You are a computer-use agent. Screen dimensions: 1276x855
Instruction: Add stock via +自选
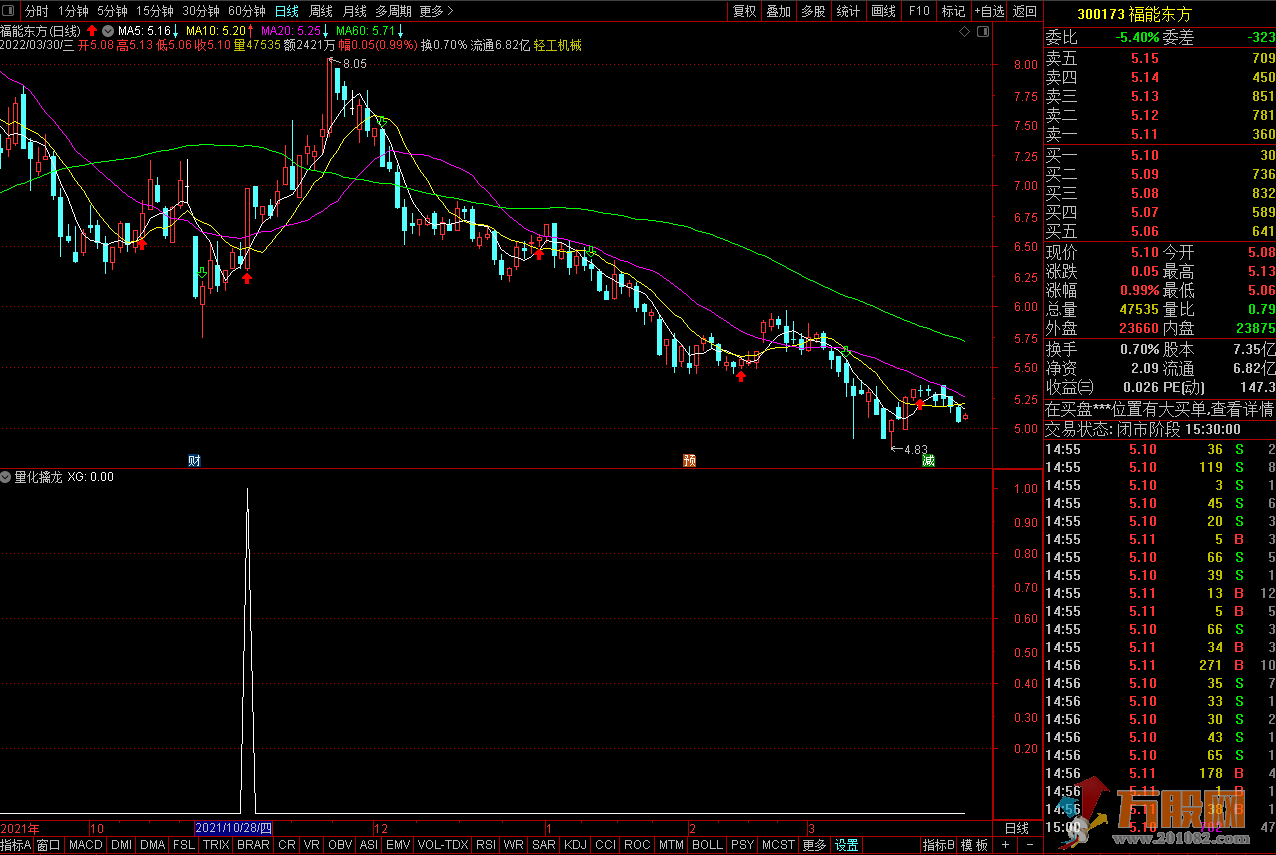tap(988, 11)
